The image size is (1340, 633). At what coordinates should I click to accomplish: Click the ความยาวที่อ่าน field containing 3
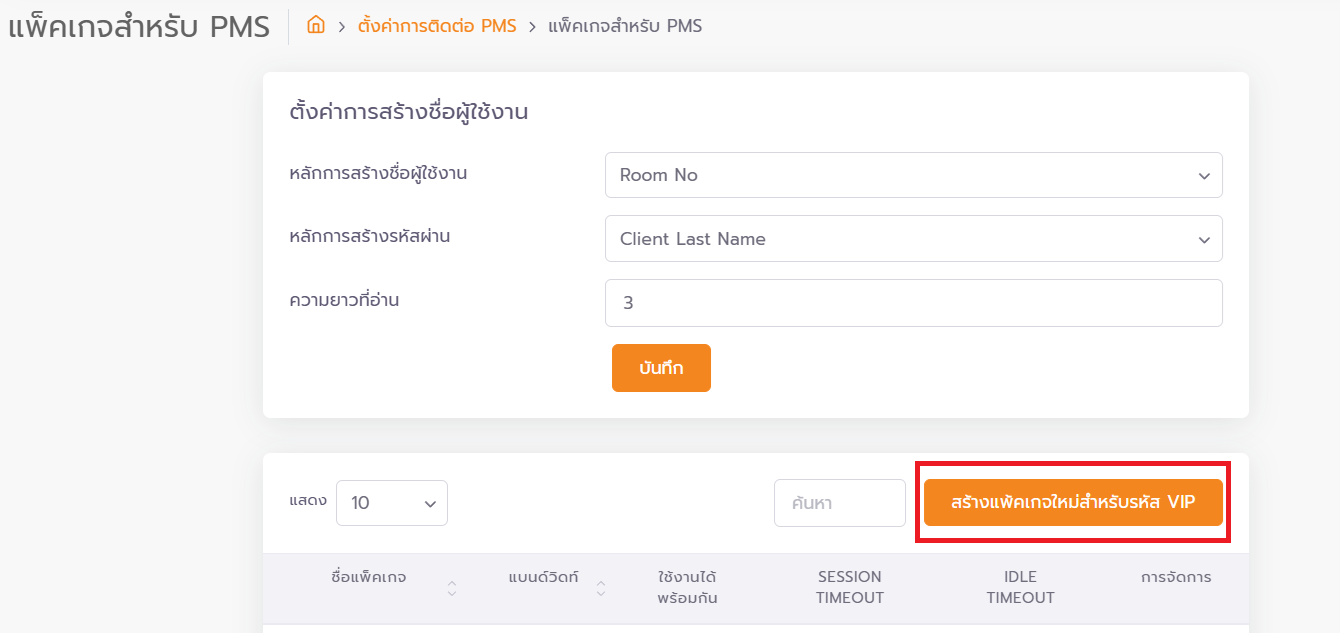tap(913, 303)
